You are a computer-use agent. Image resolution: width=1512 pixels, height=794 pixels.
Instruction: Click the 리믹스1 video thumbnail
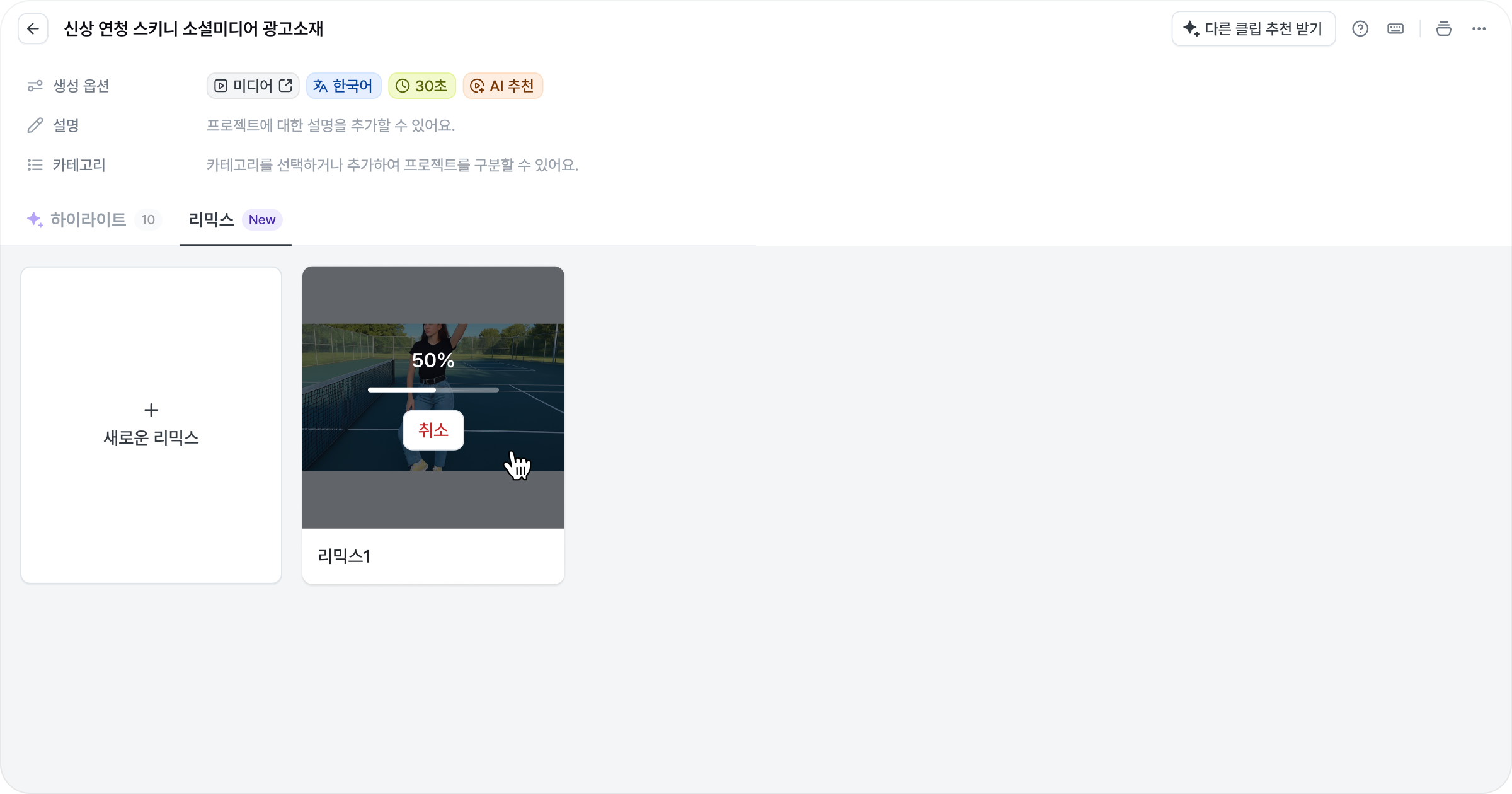click(433, 398)
